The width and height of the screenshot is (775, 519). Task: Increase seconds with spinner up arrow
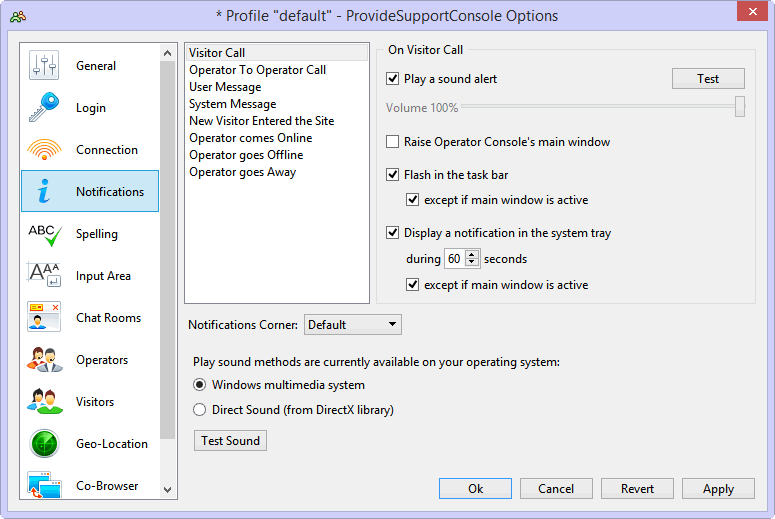tap(472, 255)
